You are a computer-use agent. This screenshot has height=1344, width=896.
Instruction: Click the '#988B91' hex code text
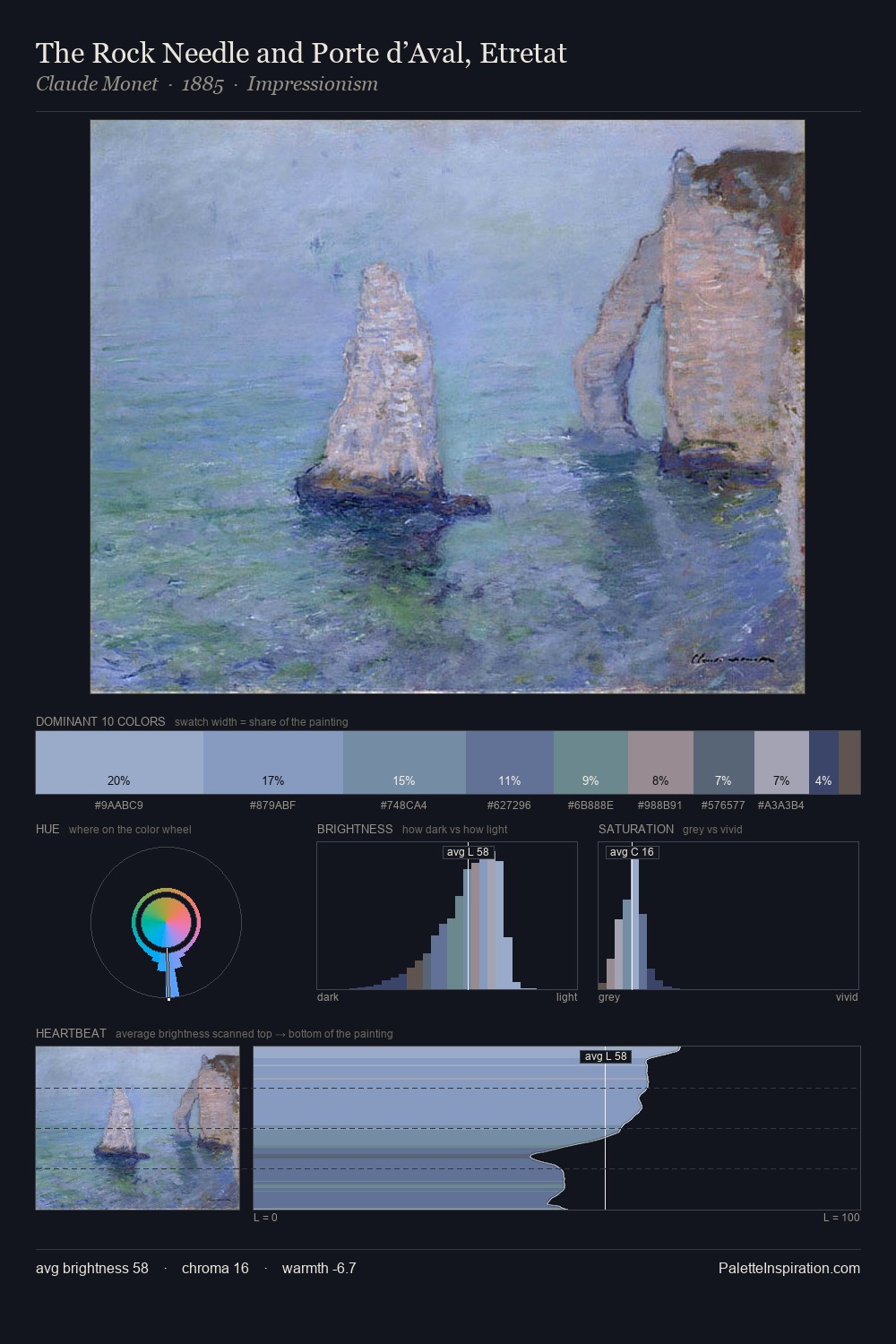[x=660, y=806]
